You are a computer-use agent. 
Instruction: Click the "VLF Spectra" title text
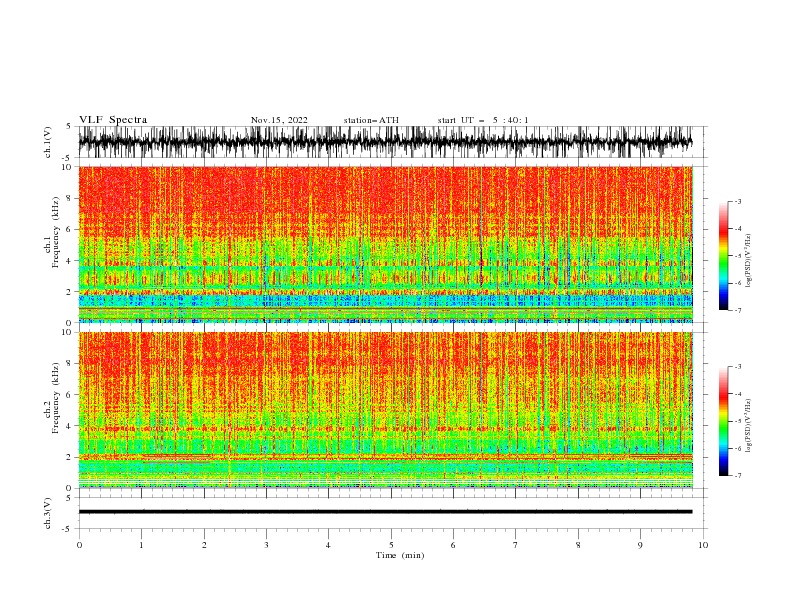113,120
